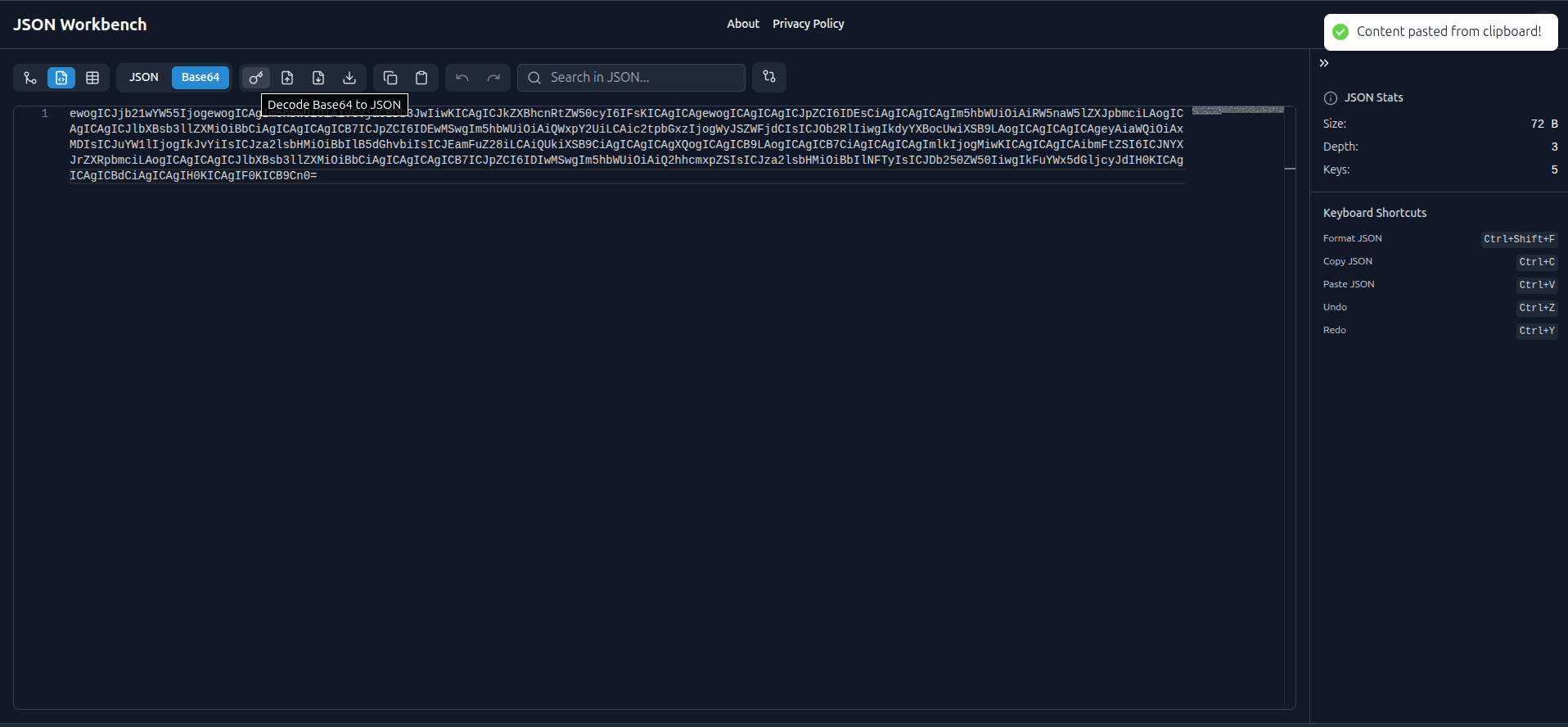Viewport: 1568px width, 727px height.
Task: Switch to table view mode
Action: (92, 78)
